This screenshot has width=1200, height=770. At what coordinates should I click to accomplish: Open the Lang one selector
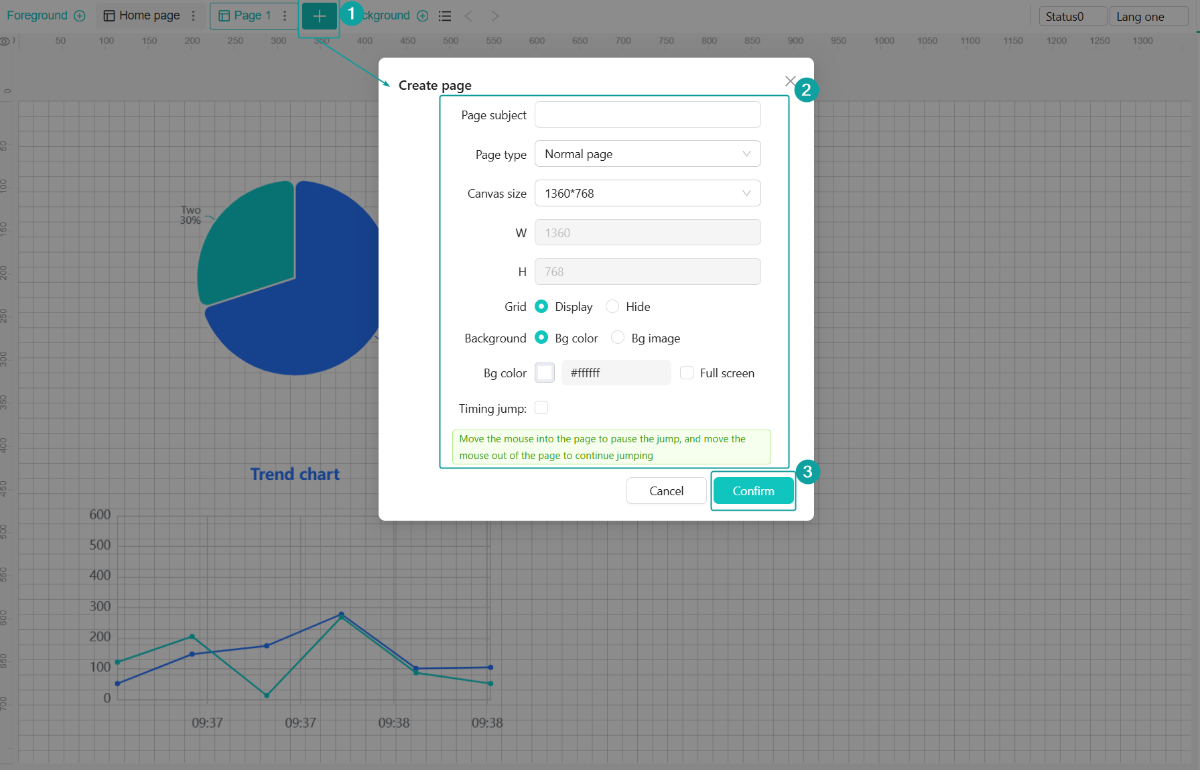point(1147,17)
